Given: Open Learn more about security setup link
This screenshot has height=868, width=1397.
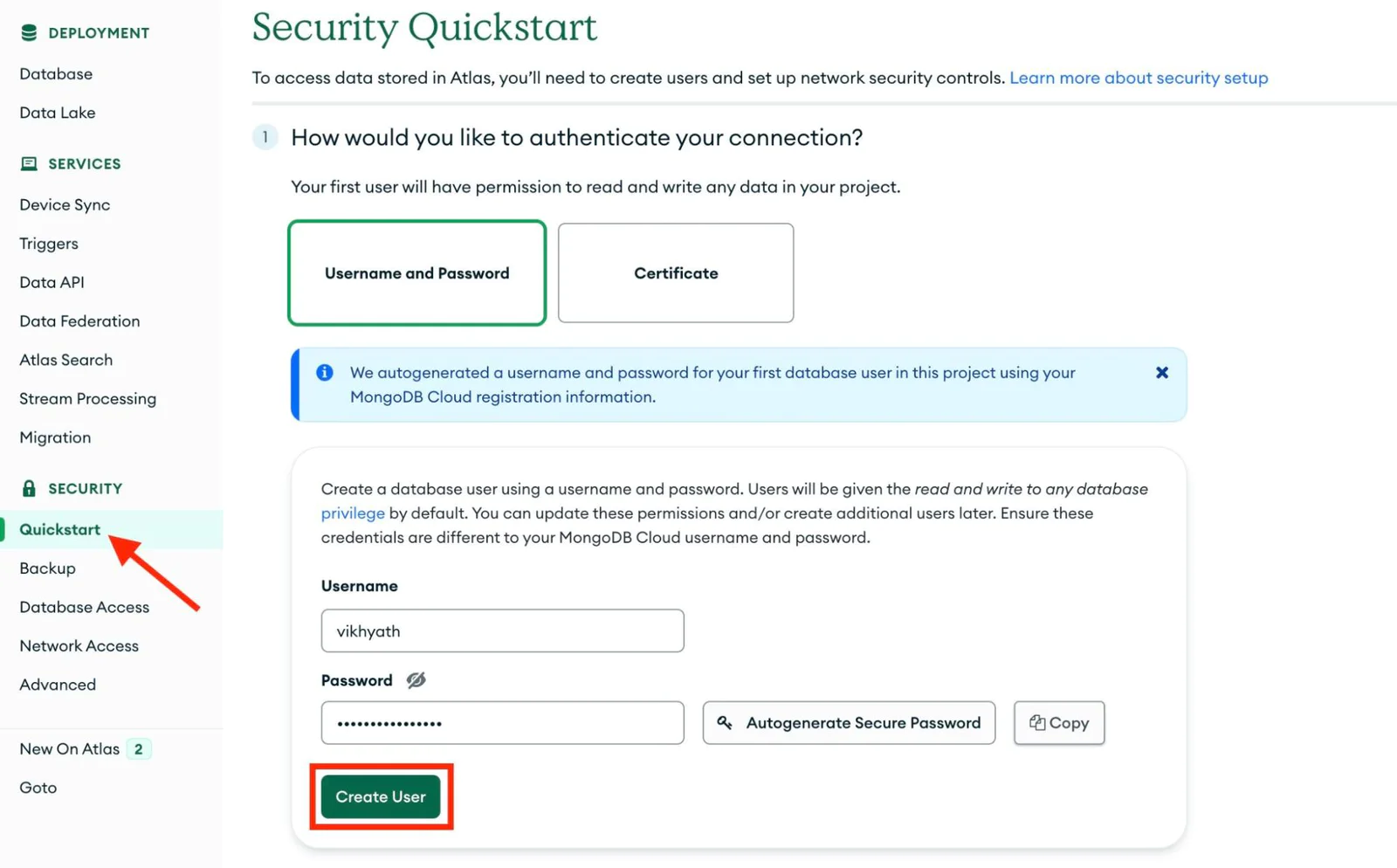Looking at the screenshot, I should click(x=1139, y=78).
